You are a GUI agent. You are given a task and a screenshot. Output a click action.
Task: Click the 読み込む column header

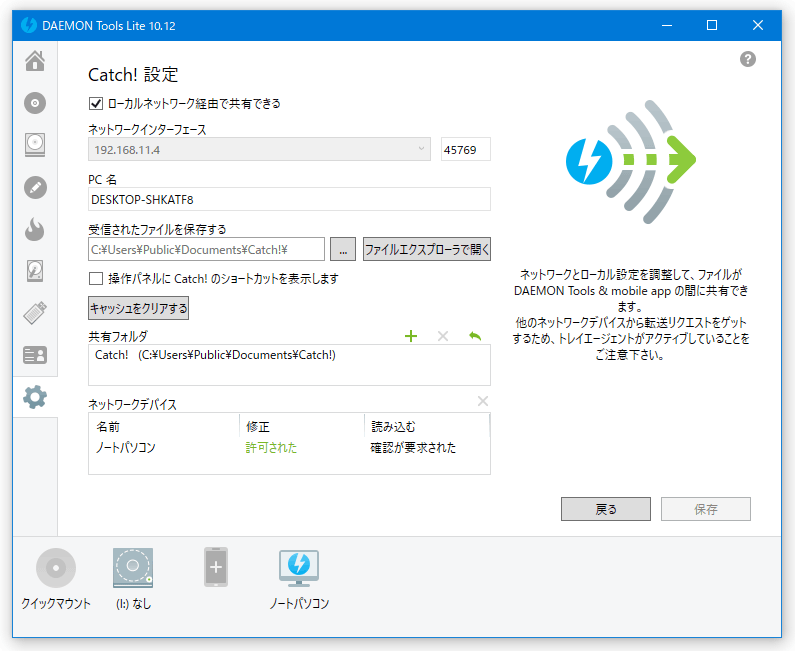(x=426, y=426)
